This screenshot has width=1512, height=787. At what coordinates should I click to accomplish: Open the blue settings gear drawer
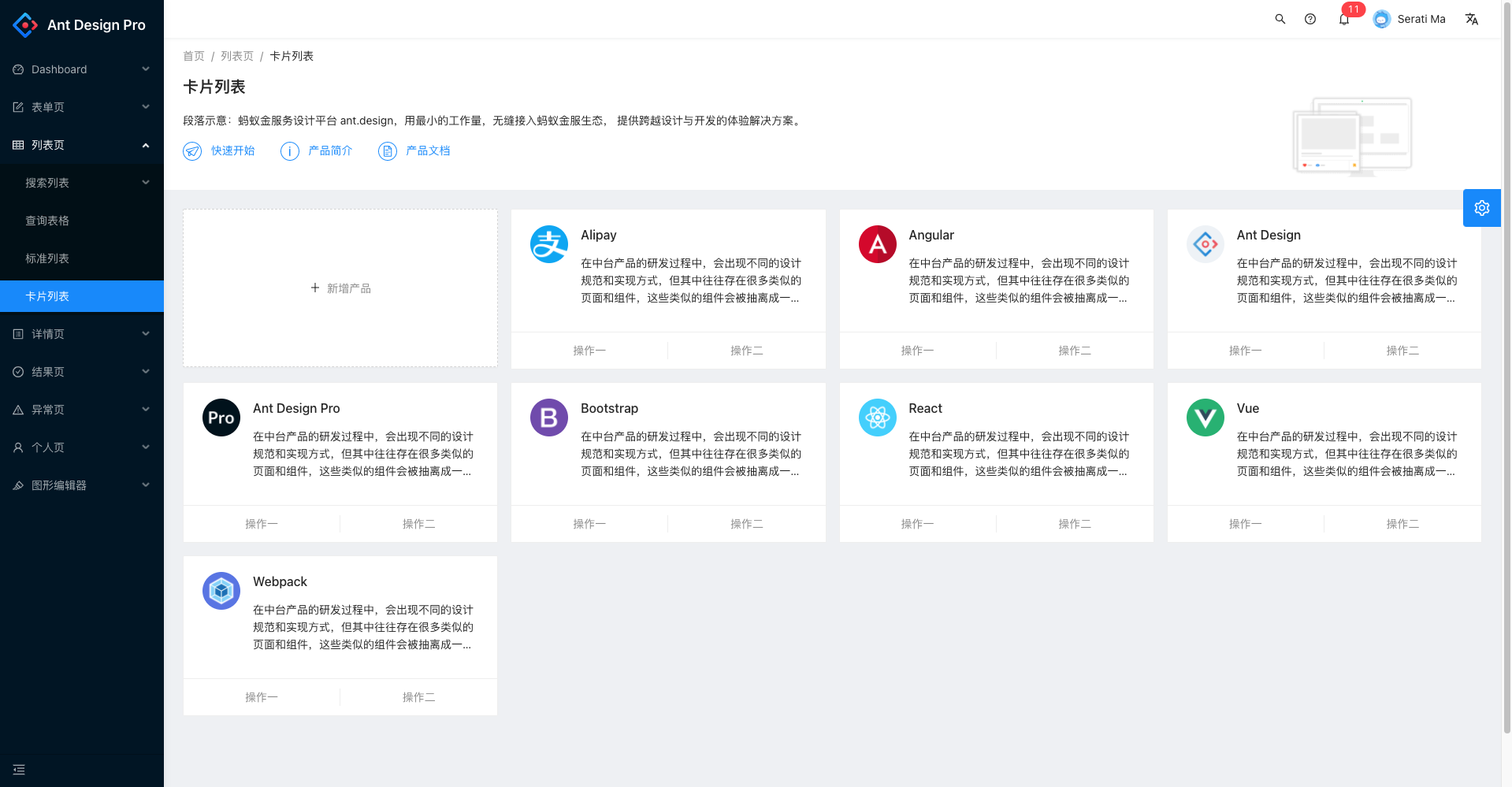pyautogui.click(x=1481, y=208)
